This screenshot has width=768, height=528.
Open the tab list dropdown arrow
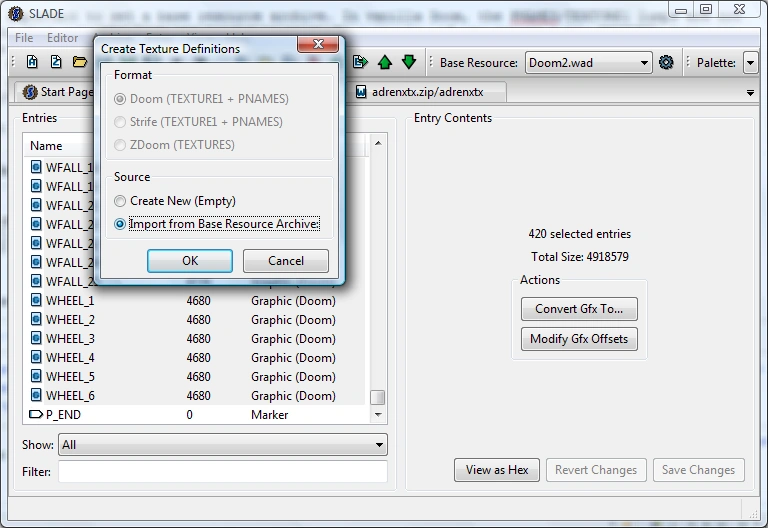750,93
